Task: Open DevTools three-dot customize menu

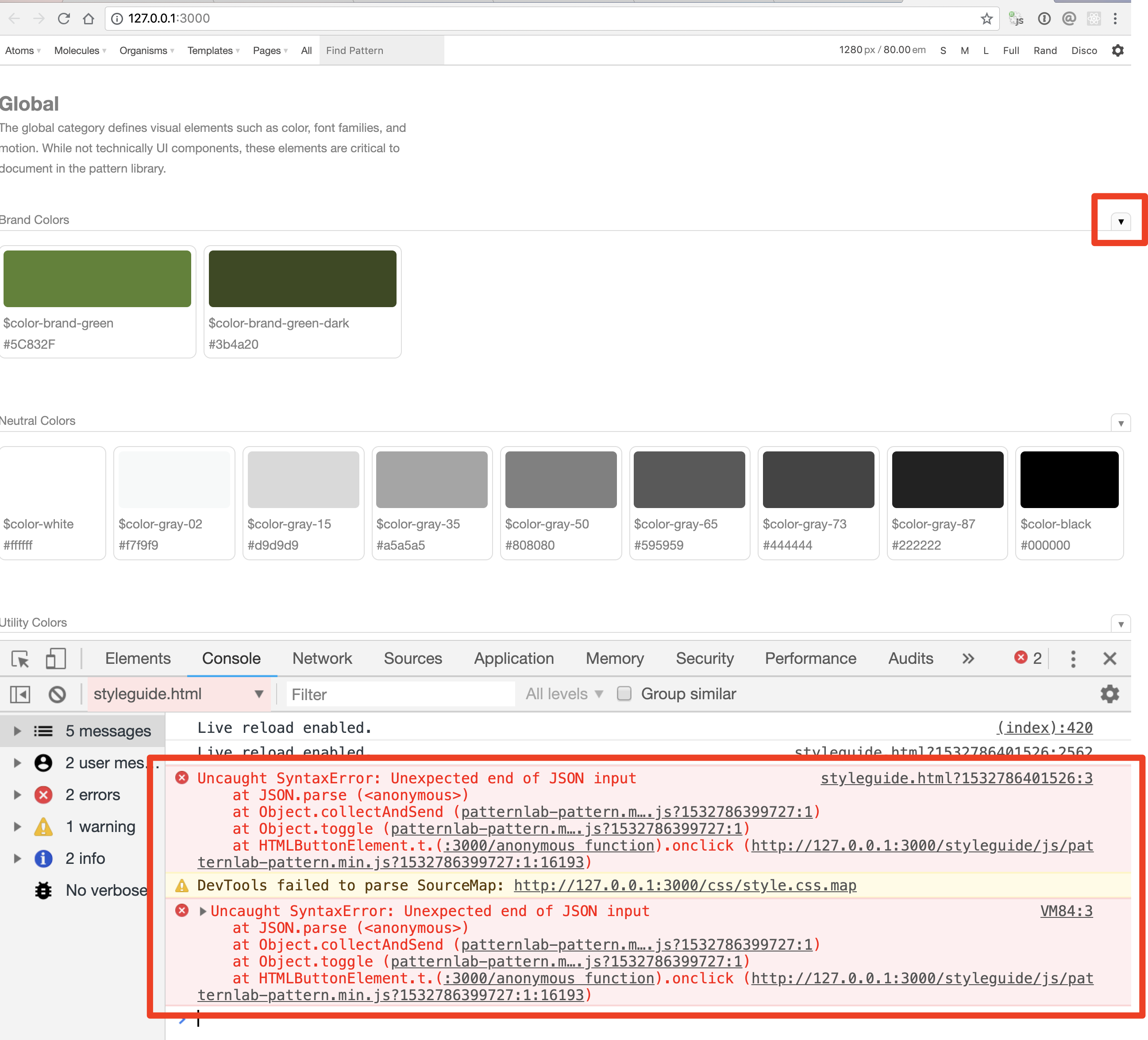Action: [1073, 659]
